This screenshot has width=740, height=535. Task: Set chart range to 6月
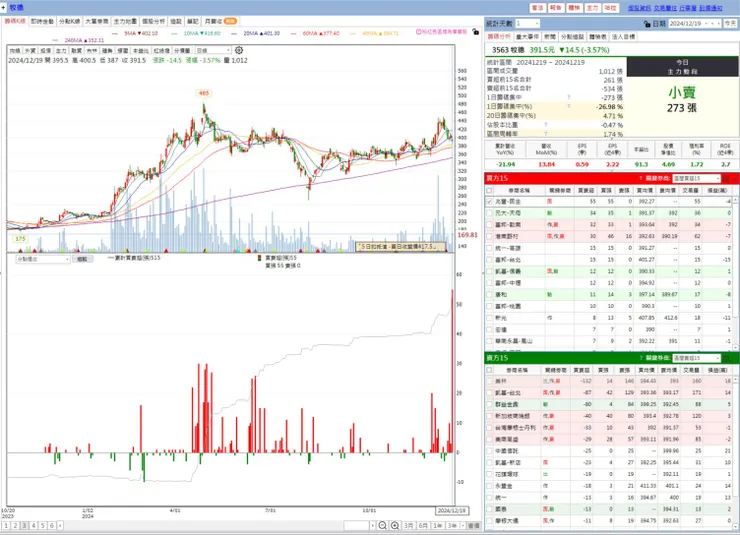tap(423, 525)
